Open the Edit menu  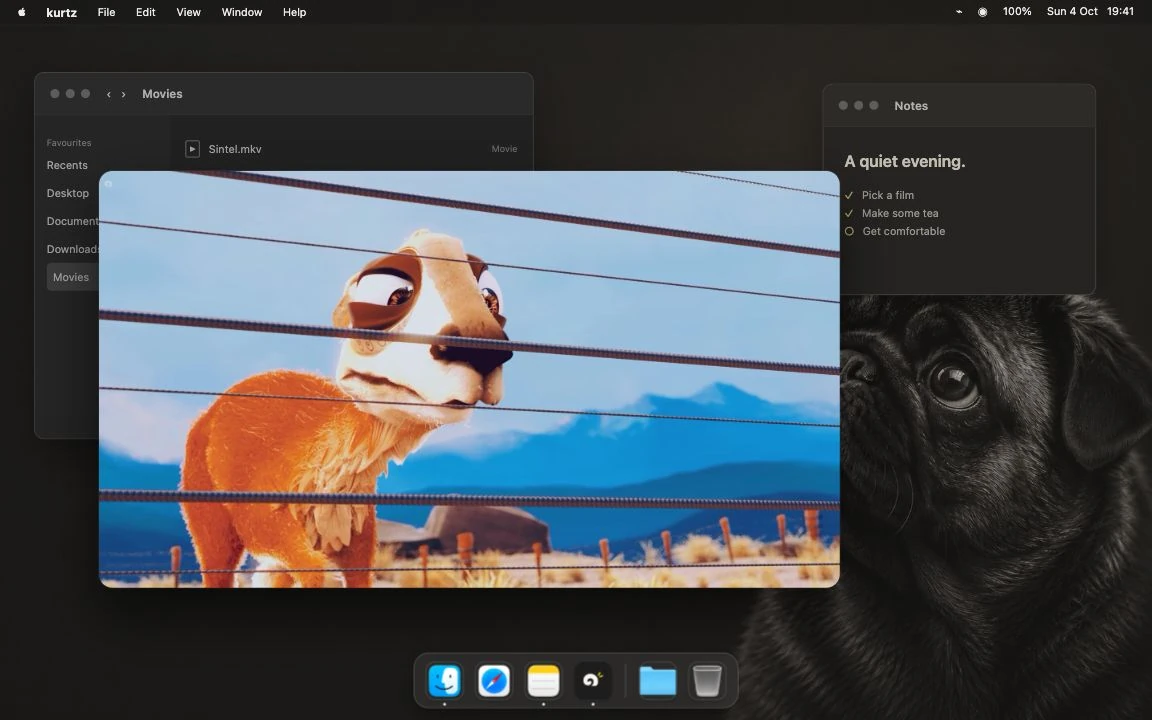pyautogui.click(x=145, y=12)
